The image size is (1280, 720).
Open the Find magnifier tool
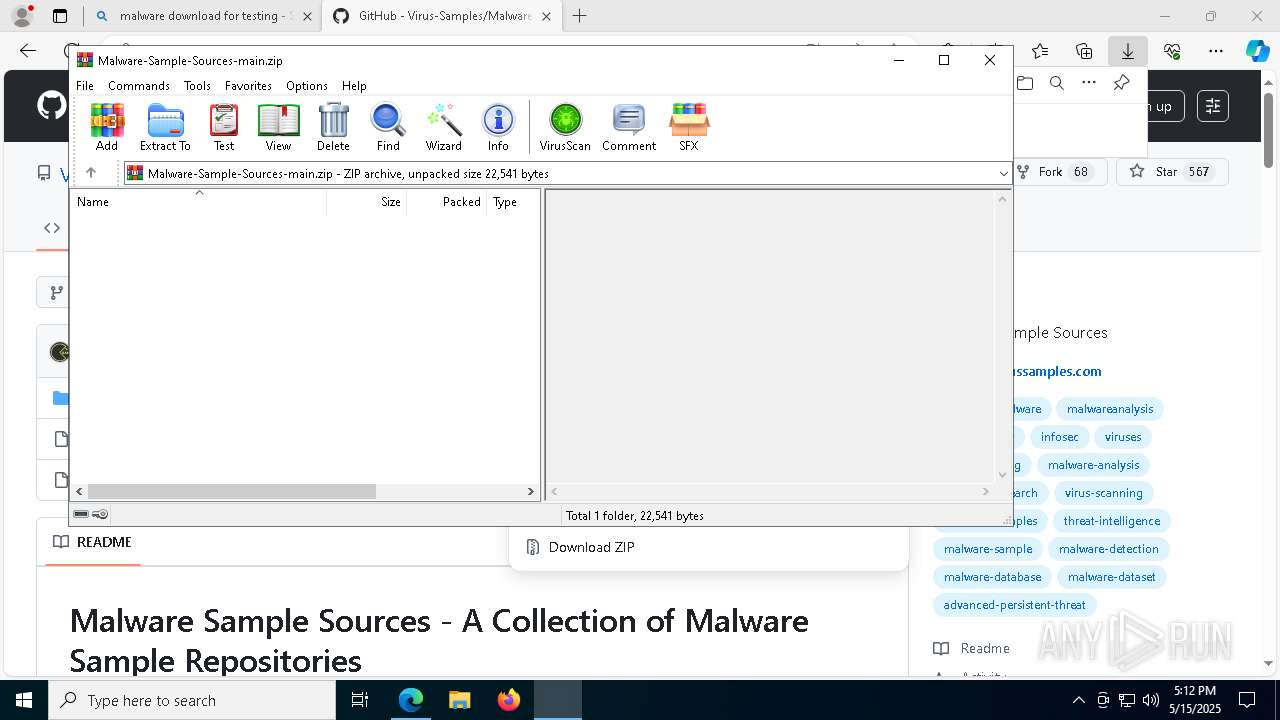pos(388,127)
